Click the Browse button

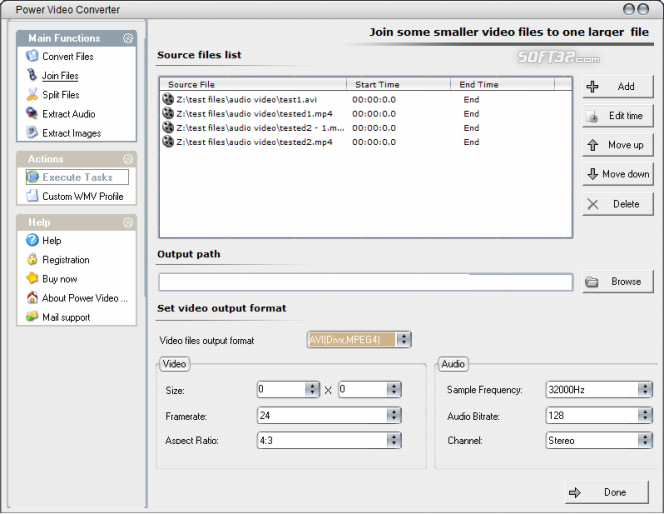click(617, 282)
